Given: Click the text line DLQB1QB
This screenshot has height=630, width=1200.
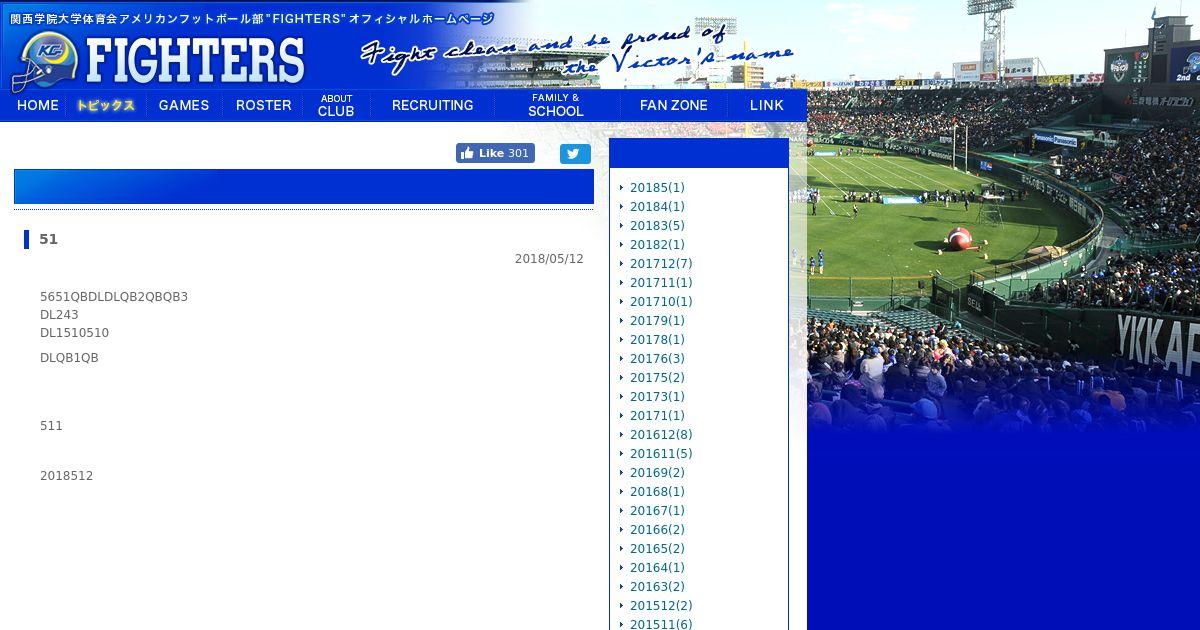Looking at the screenshot, I should coord(69,358).
